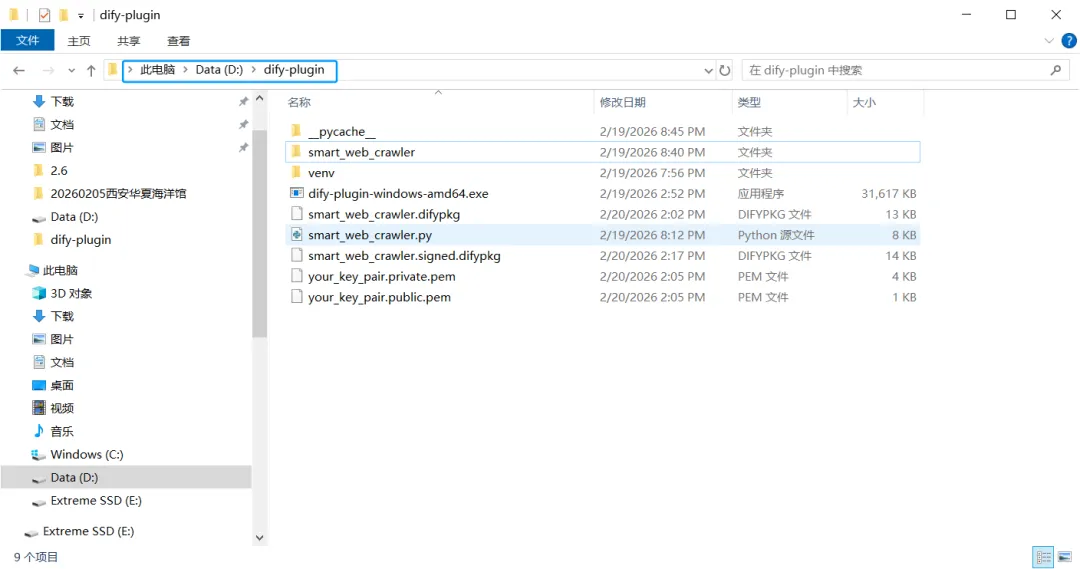Click the smart_web_crawler.signed.difypkg file icon
Screen dimensions: 1080x569
[296, 255]
